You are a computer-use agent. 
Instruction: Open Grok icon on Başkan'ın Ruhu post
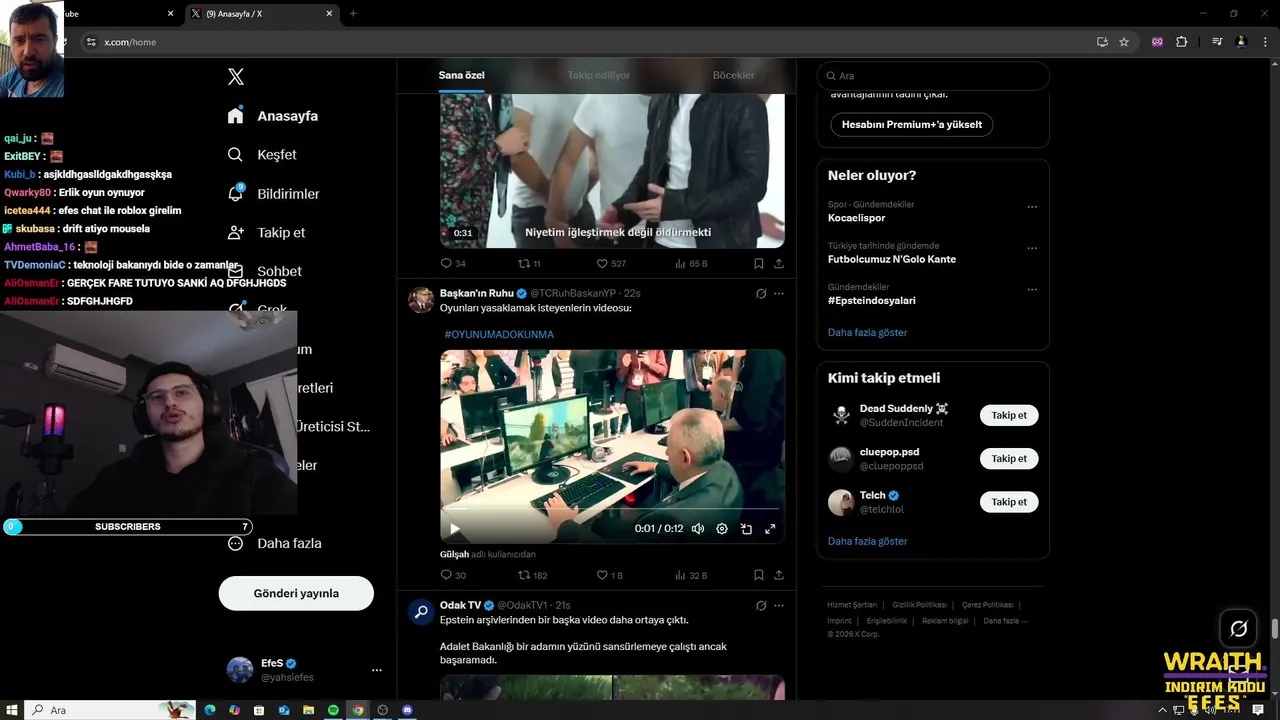(x=761, y=294)
